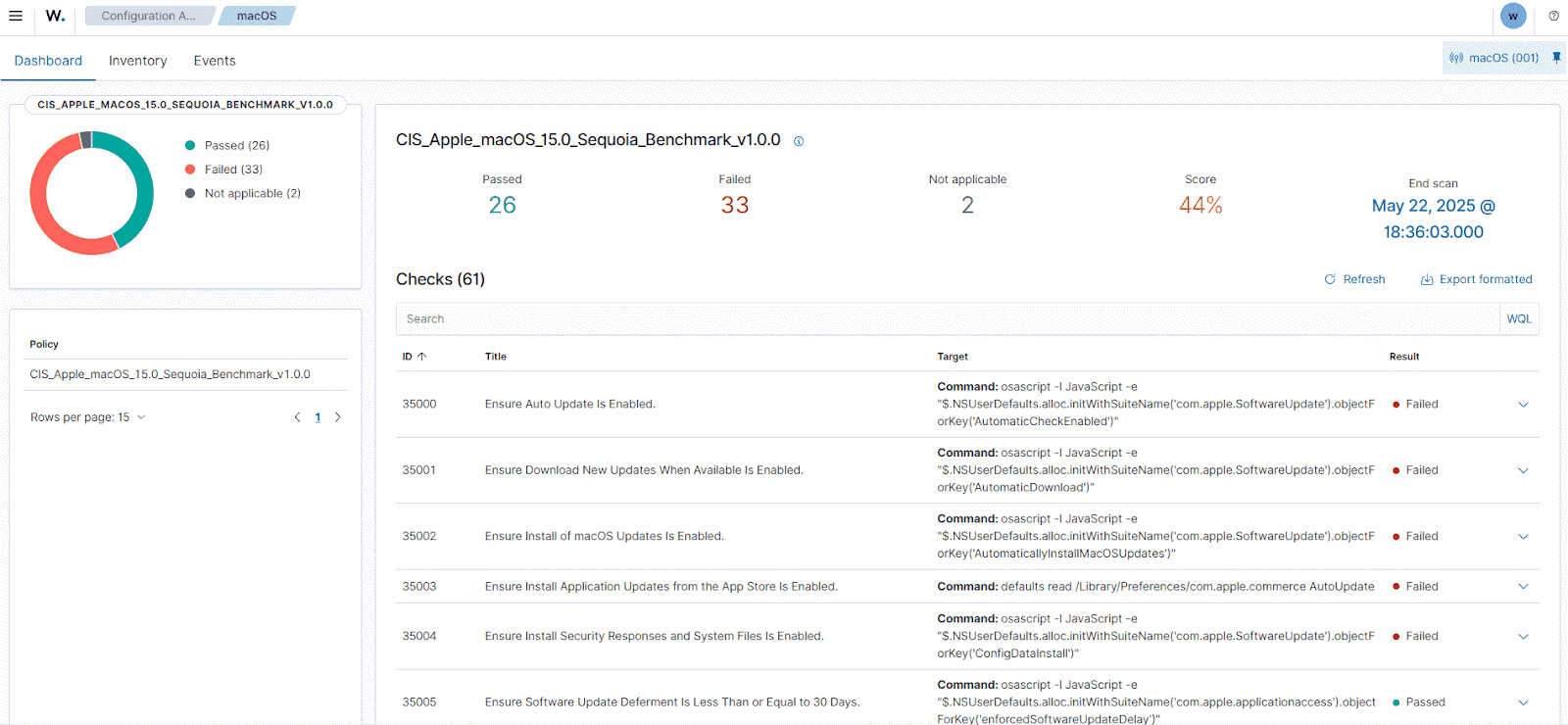
Task: Switch to the Inventory tab
Action: coord(137,61)
